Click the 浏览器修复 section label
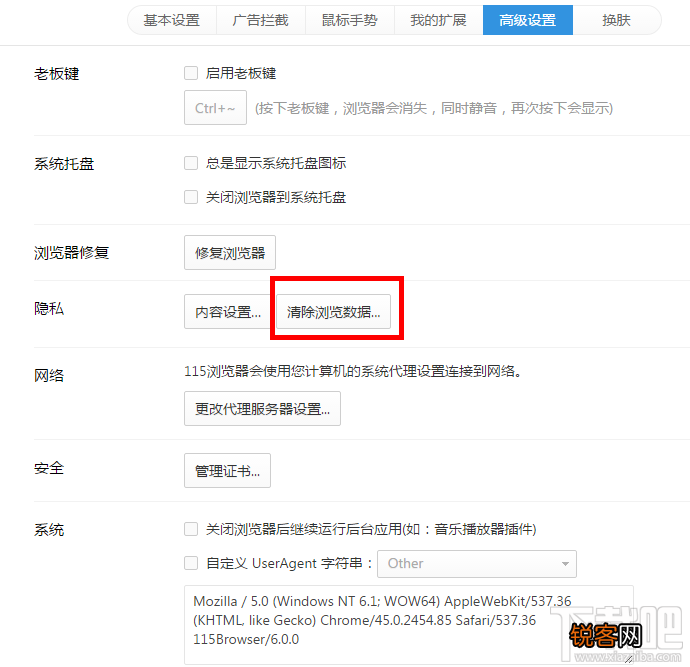This screenshot has height=667, width=690. click(x=71, y=253)
